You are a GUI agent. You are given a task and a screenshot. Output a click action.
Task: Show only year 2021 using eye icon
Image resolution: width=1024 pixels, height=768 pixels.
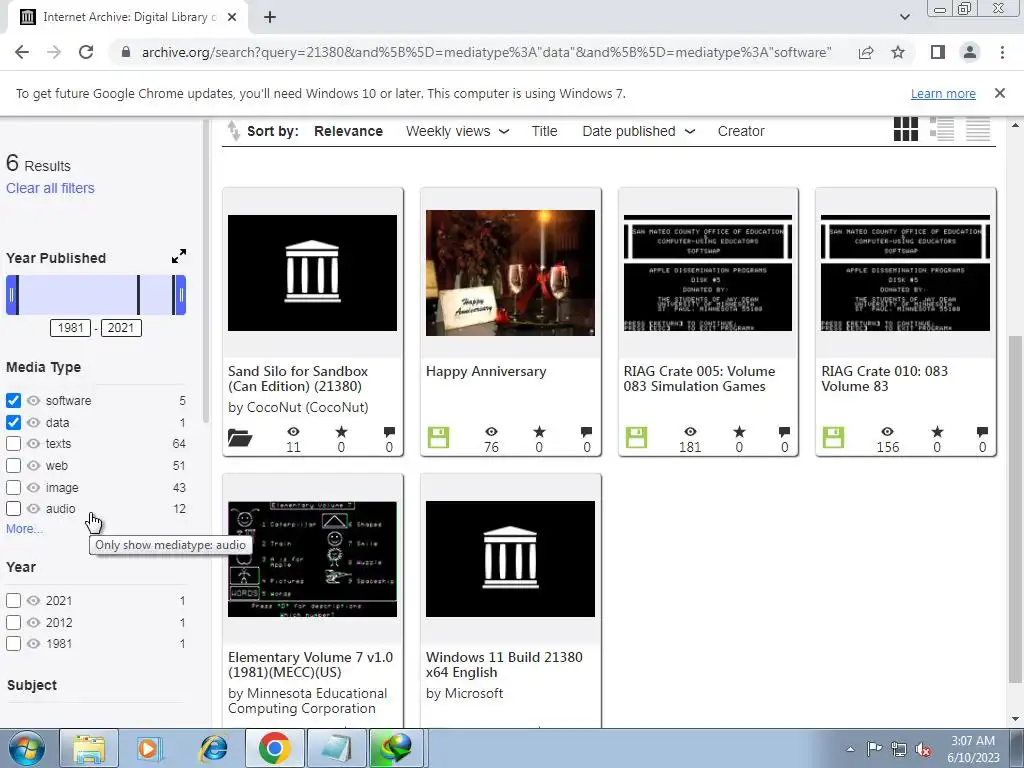click(33, 601)
